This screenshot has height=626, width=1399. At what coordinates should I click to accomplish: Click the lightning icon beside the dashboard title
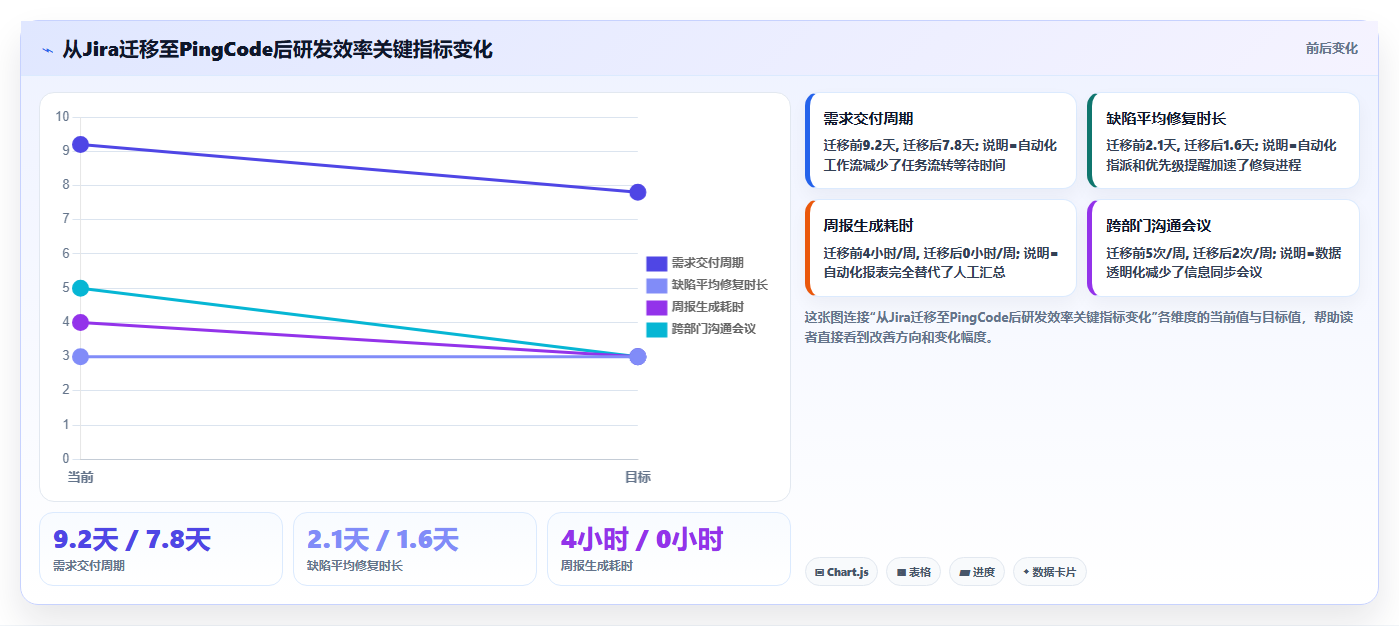click(48, 50)
